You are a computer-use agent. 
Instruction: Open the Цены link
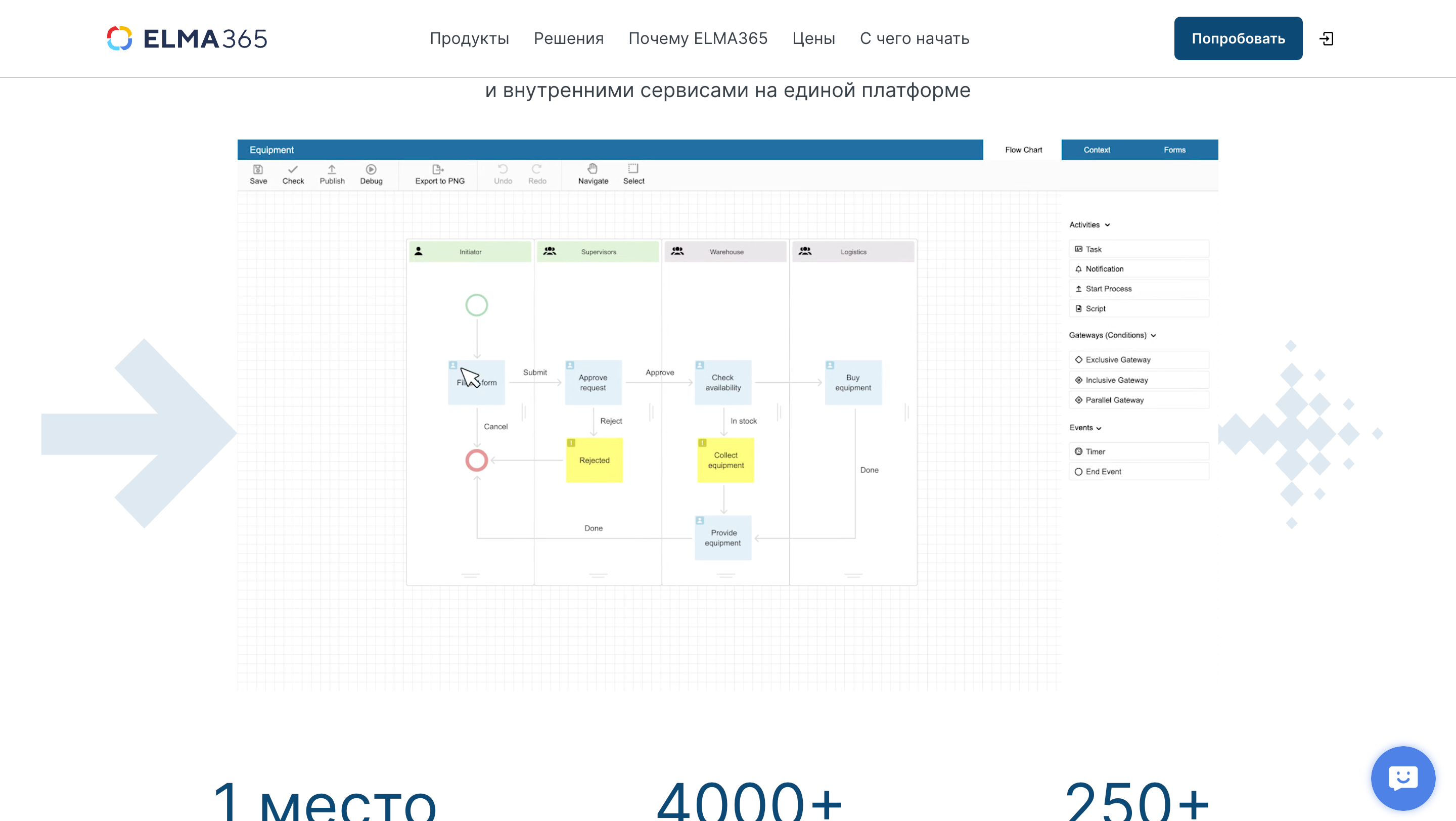point(813,38)
